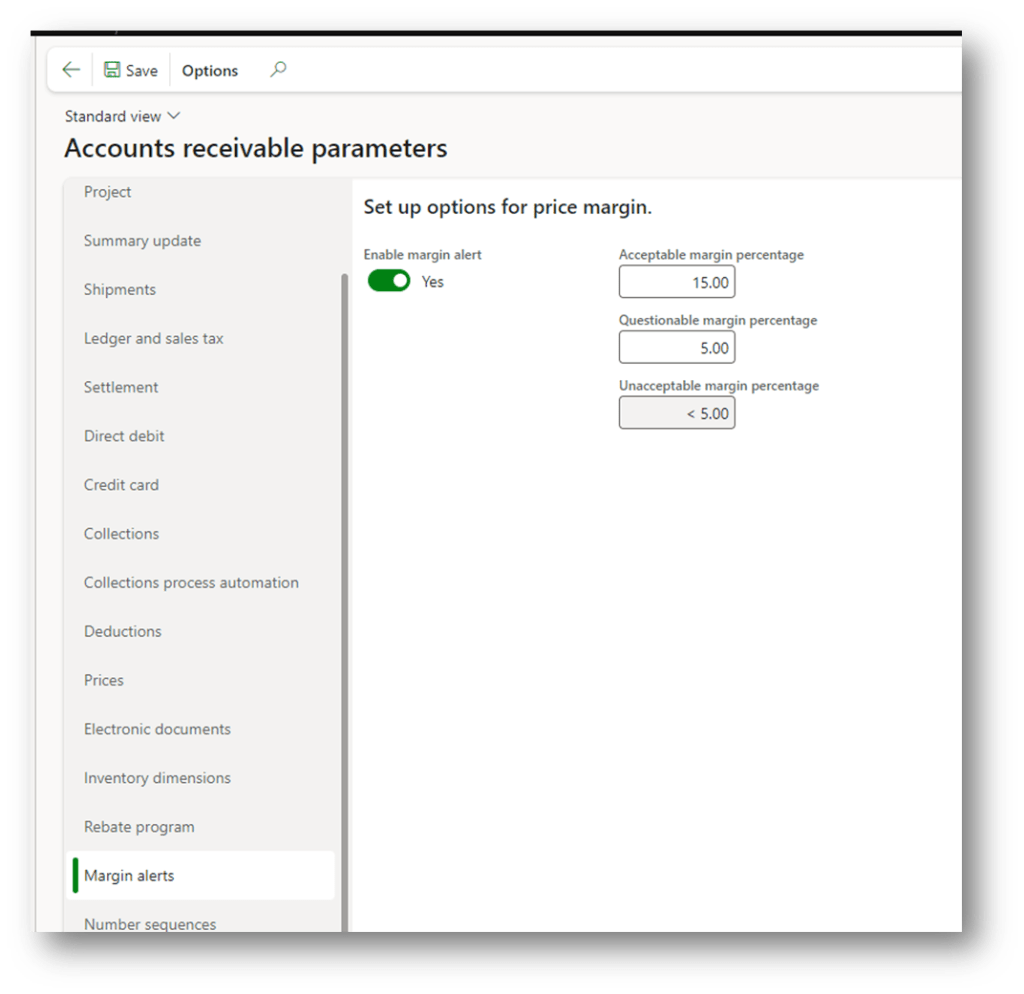Open the Project tab
The width and height of the screenshot is (1024, 994).
pyautogui.click(x=108, y=192)
